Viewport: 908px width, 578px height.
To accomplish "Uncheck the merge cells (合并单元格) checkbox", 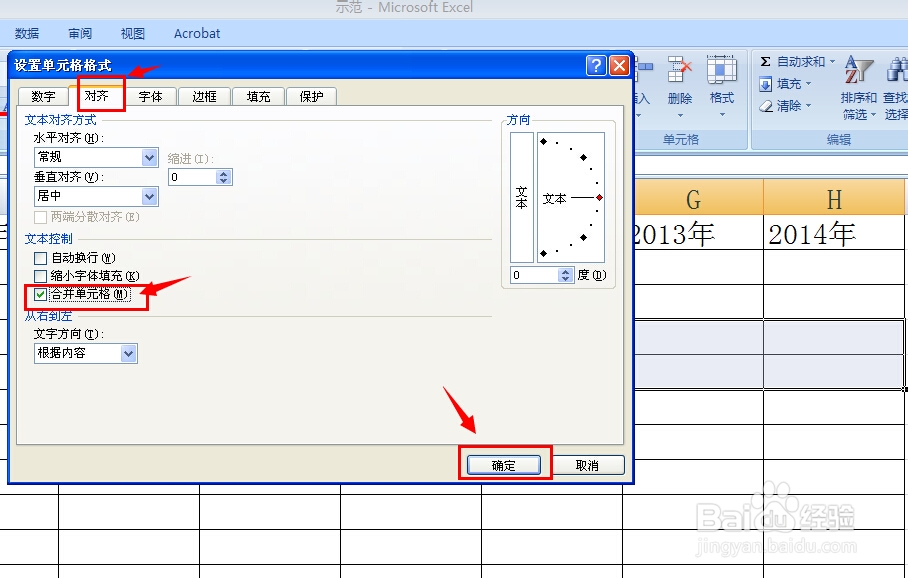I will [40, 295].
